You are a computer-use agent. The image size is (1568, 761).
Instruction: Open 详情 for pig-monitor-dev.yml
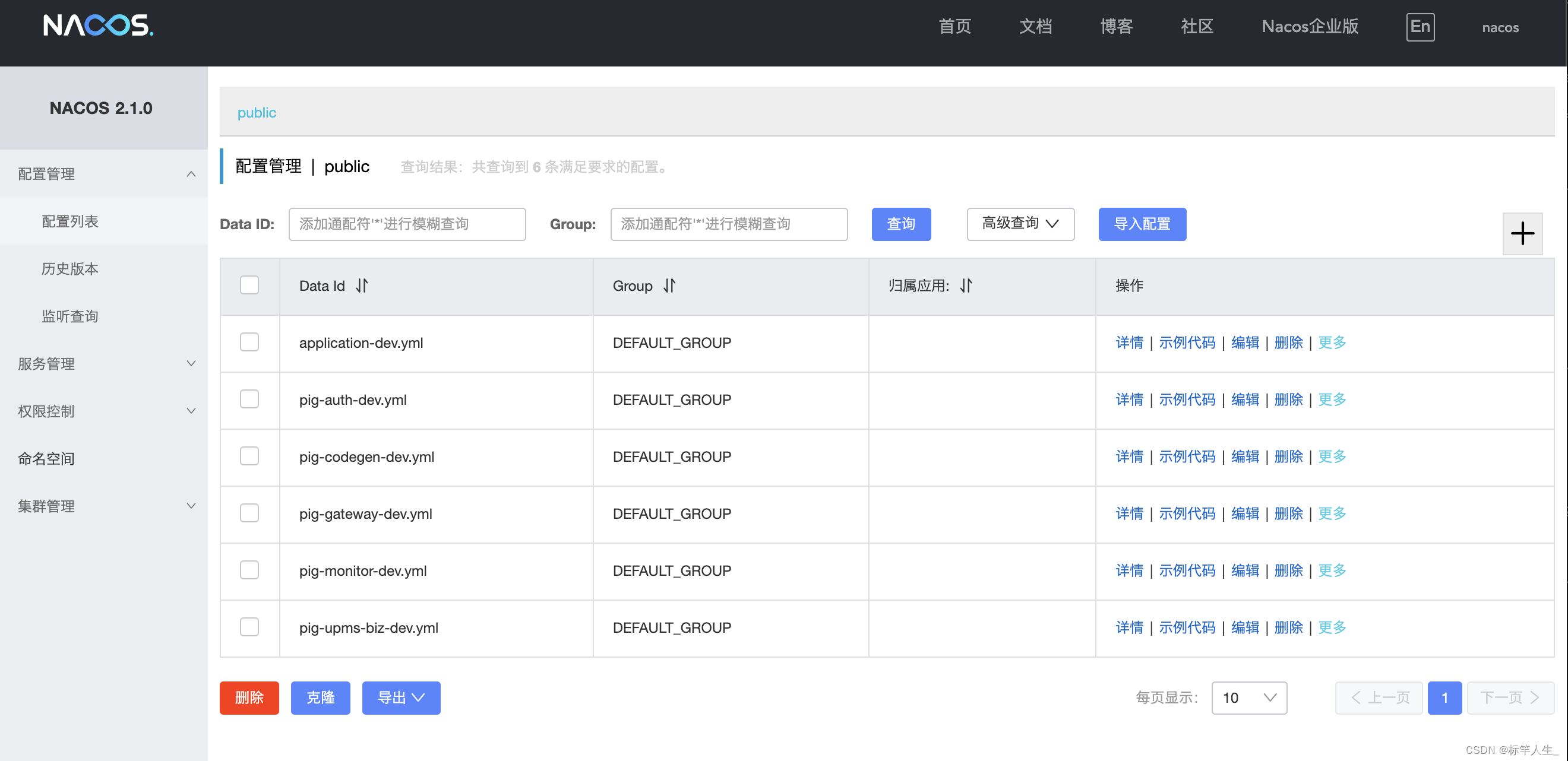(1129, 570)
